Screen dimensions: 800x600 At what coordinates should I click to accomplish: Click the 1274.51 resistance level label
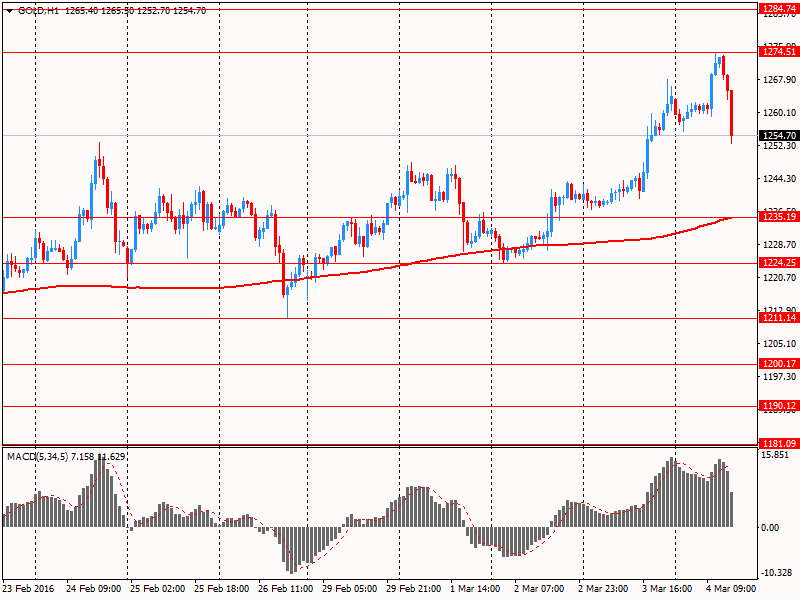click(778, 52)
